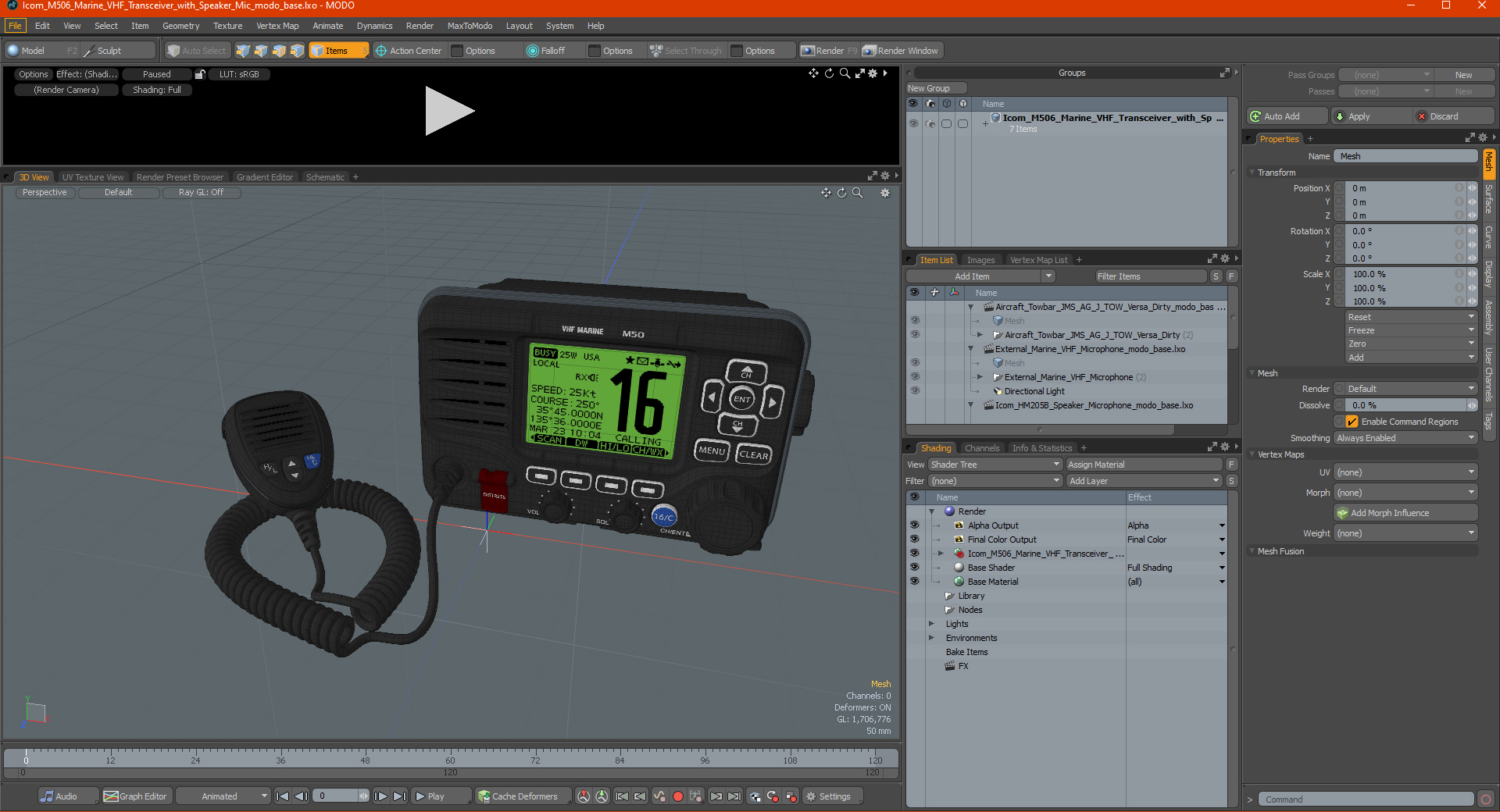Expand the Lights tree item
Image resolution: width=1500 pixels, height=812 pixels.
click(x=931, y=624)
